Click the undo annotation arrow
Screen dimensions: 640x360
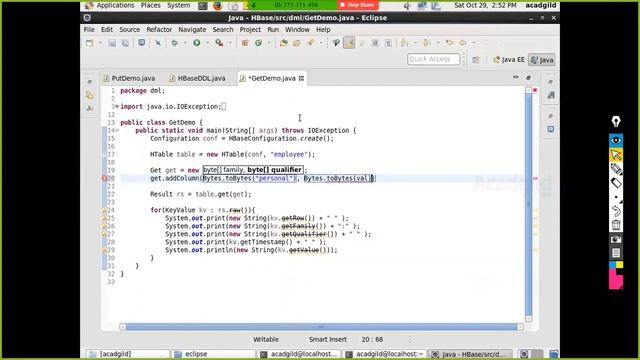[x=616, y=211]
